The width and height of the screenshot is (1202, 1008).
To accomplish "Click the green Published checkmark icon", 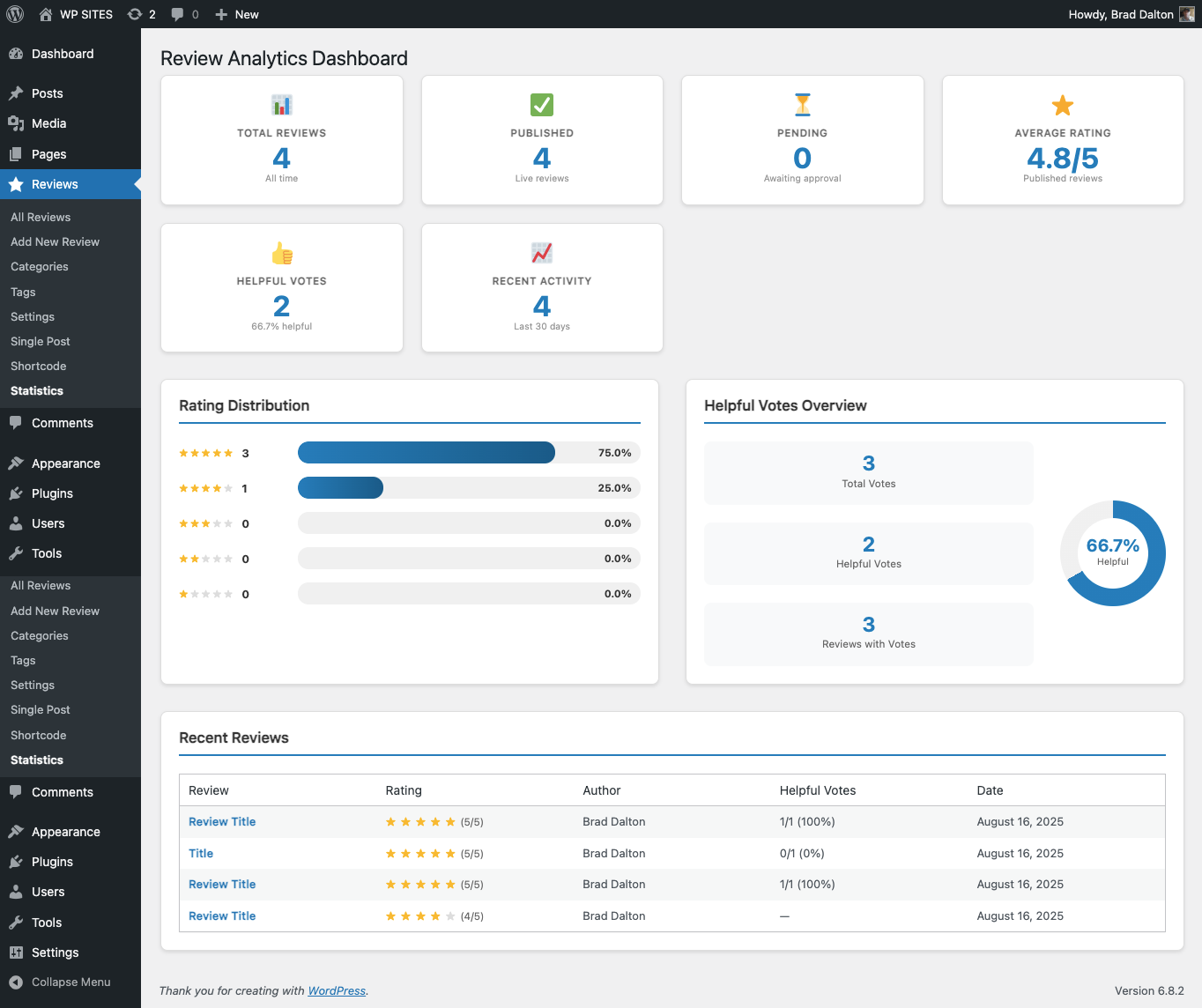I will [x=542, y=105].
